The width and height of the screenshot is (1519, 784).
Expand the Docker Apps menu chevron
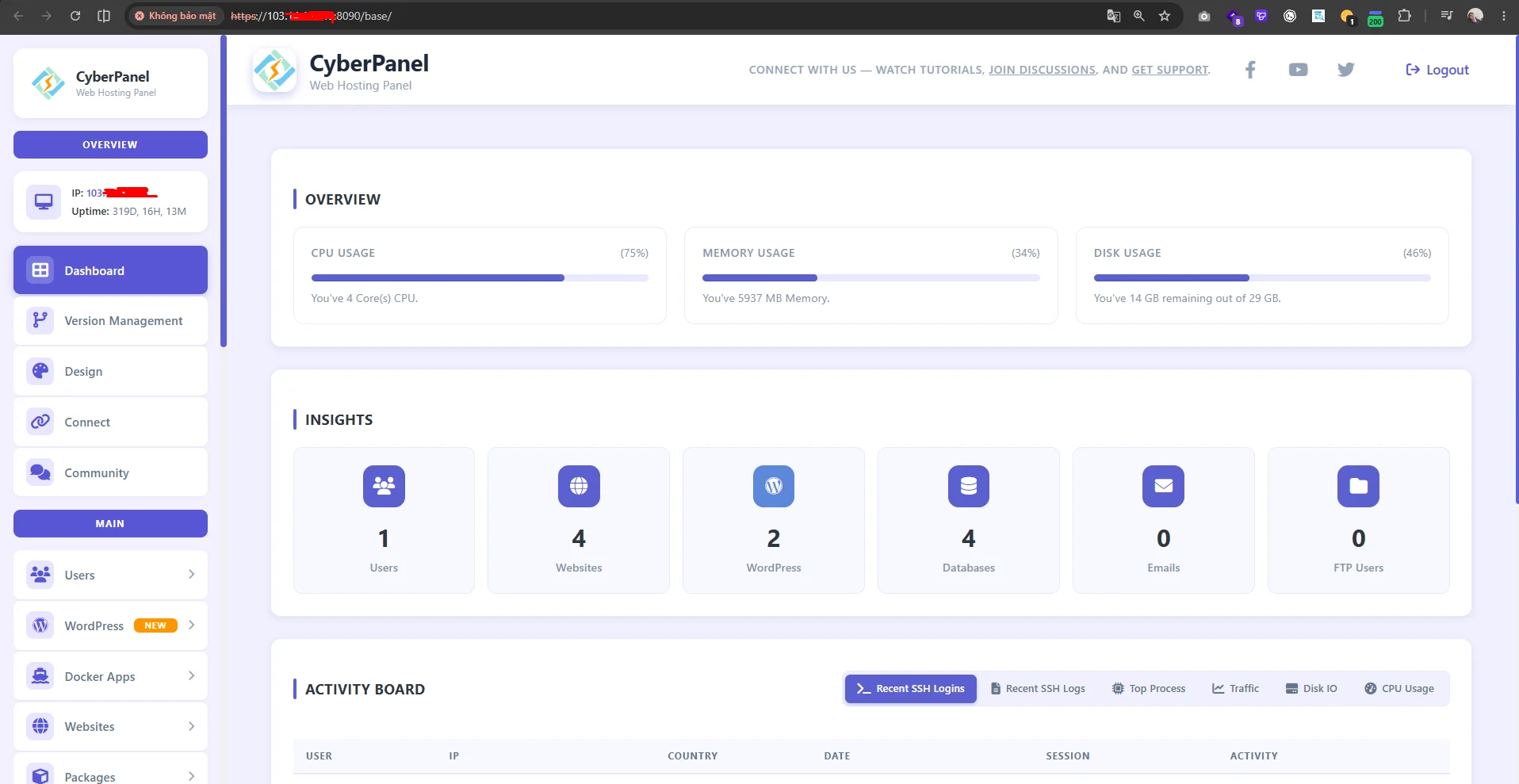[191, 676]
